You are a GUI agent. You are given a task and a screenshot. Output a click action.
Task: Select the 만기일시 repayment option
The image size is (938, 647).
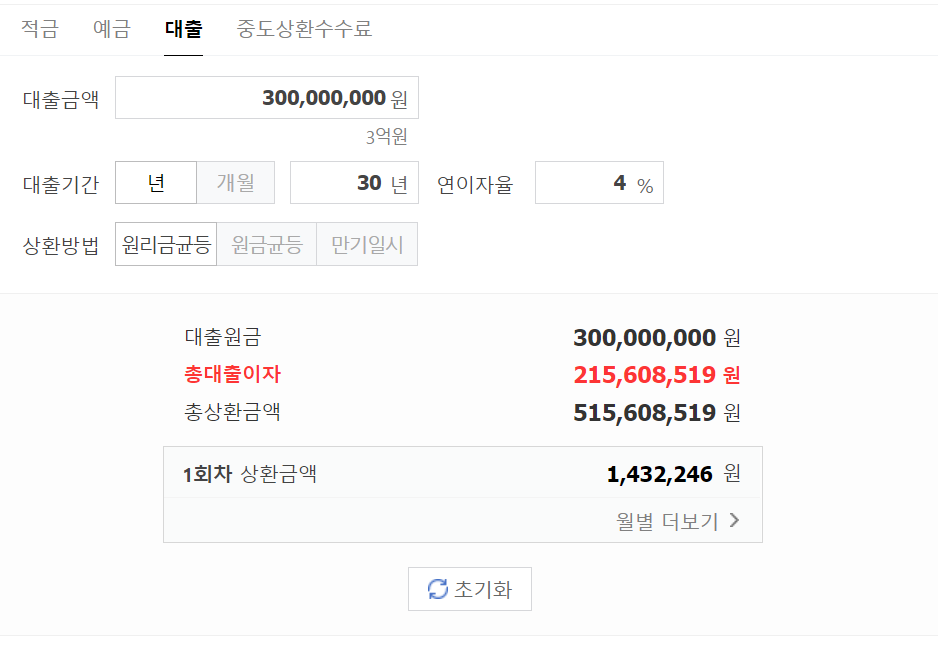366,243
